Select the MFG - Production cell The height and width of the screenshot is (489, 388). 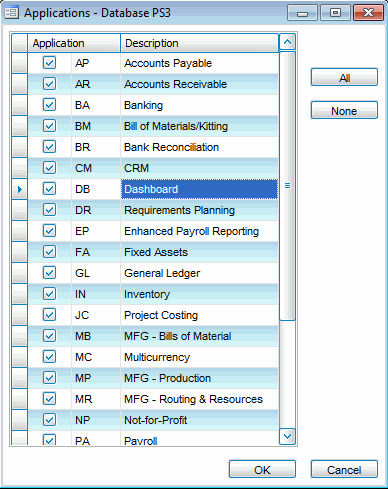point(199,378)
